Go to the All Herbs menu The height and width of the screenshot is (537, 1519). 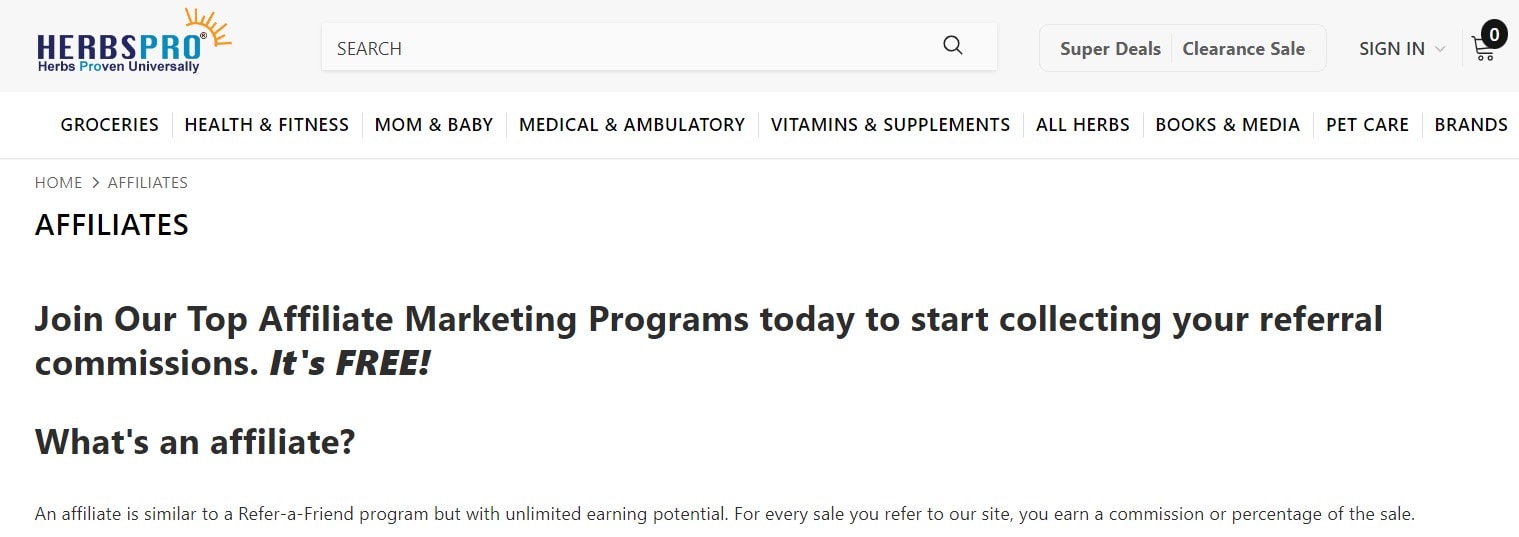1083,125
